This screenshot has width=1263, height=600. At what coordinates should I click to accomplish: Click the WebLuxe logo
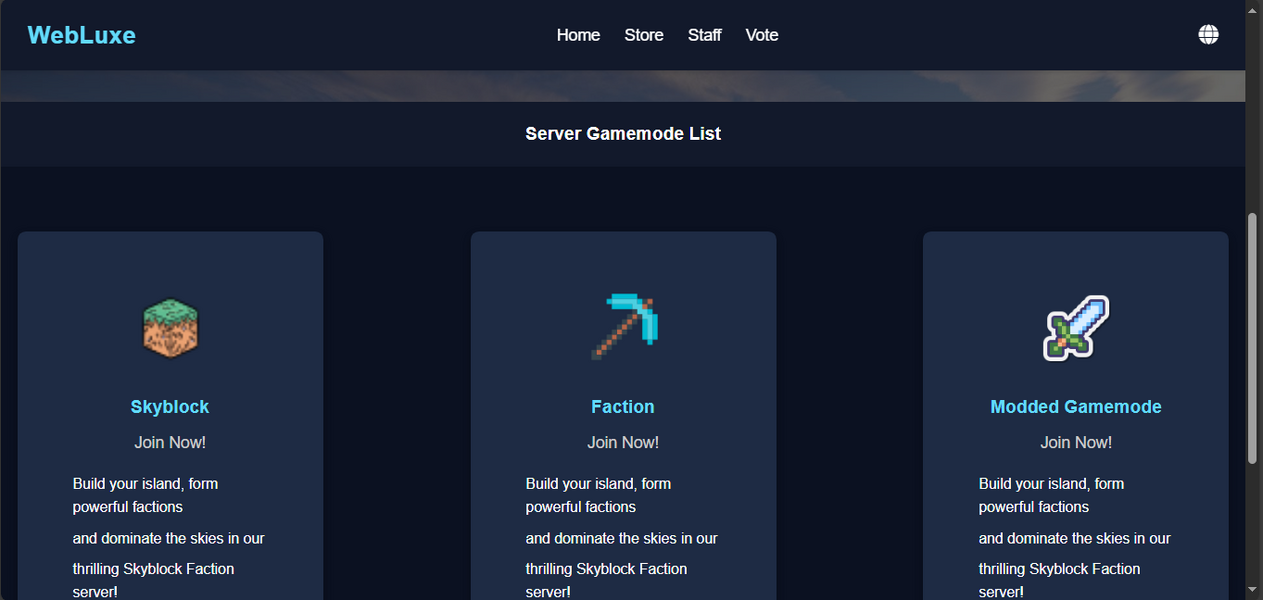[x=82, y=35]
